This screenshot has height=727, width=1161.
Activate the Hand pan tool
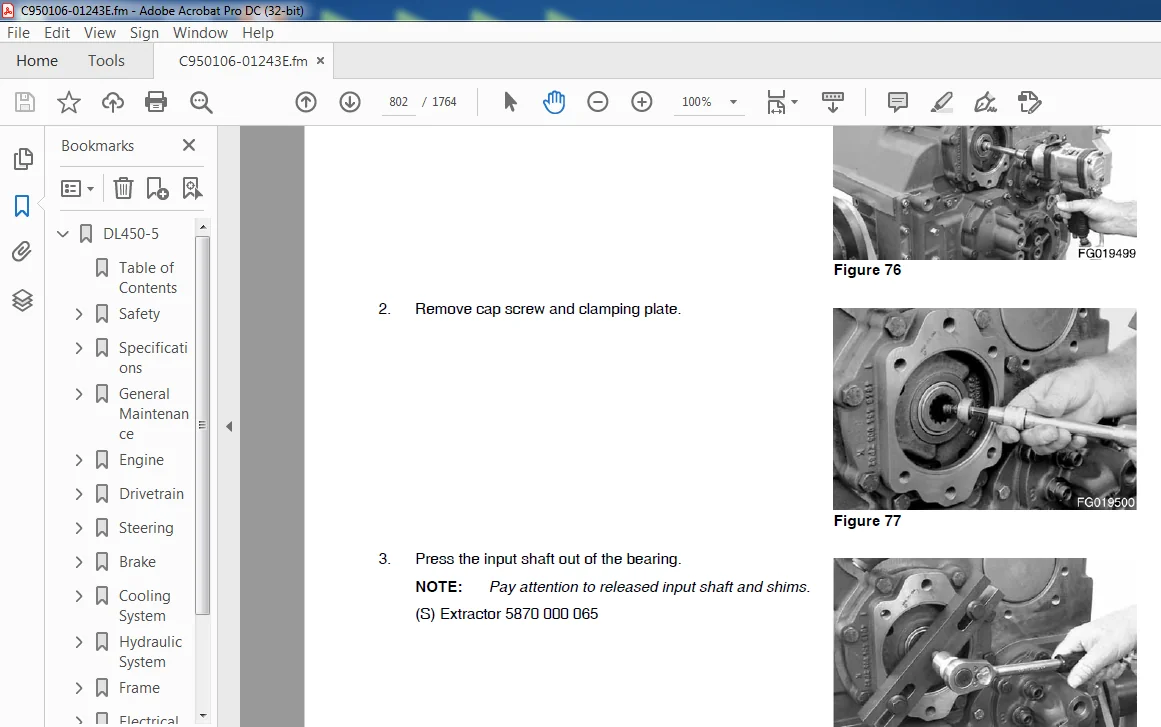554,101
